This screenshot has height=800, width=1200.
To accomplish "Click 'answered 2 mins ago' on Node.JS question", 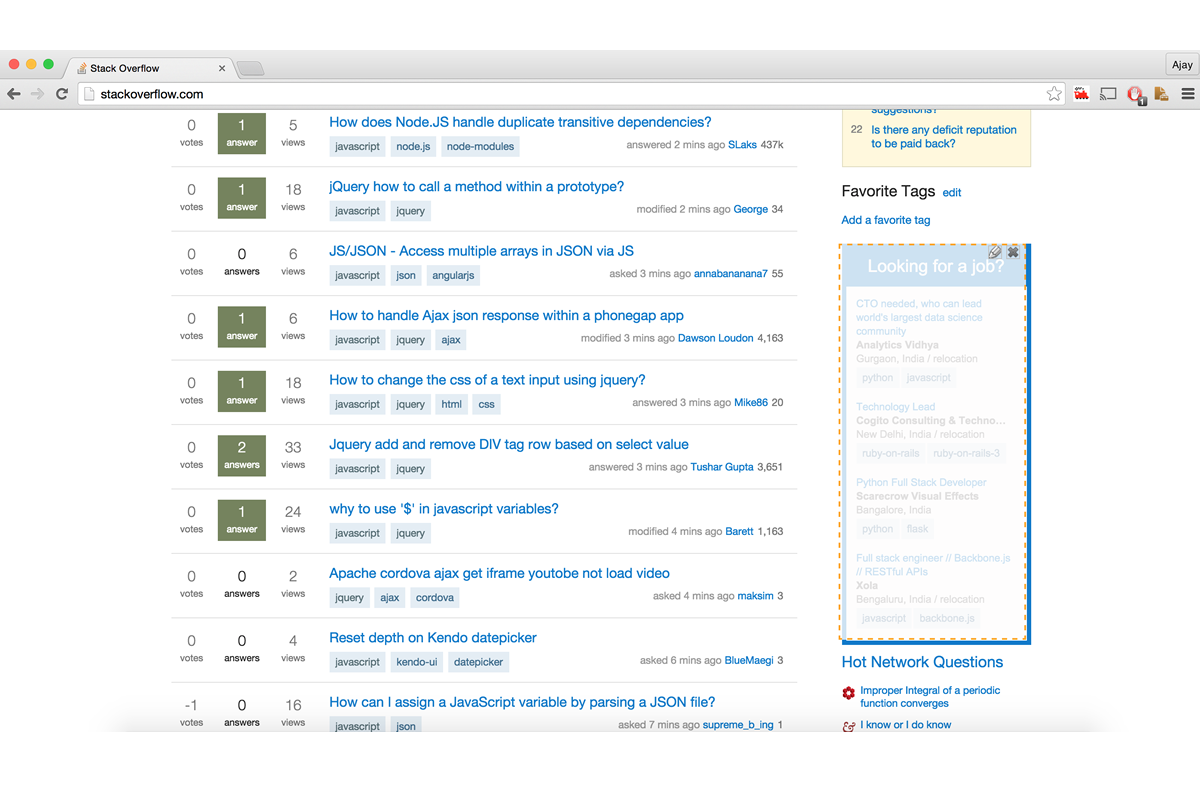I will pyautogui.click(x=675, y=146).
